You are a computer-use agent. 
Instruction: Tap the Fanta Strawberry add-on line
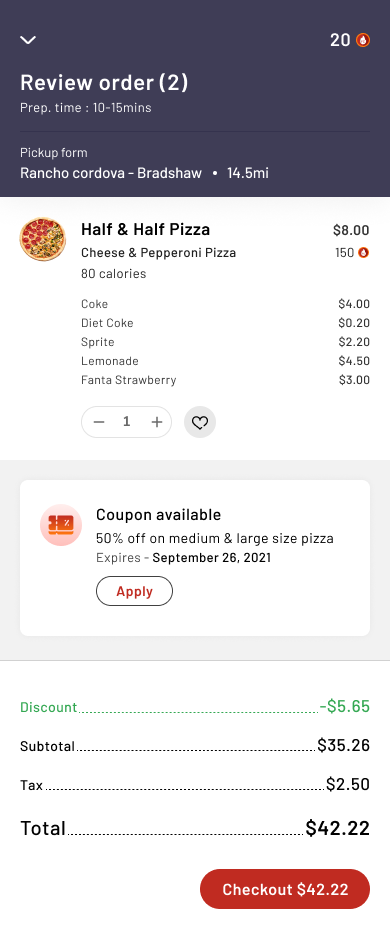[225, 380]
